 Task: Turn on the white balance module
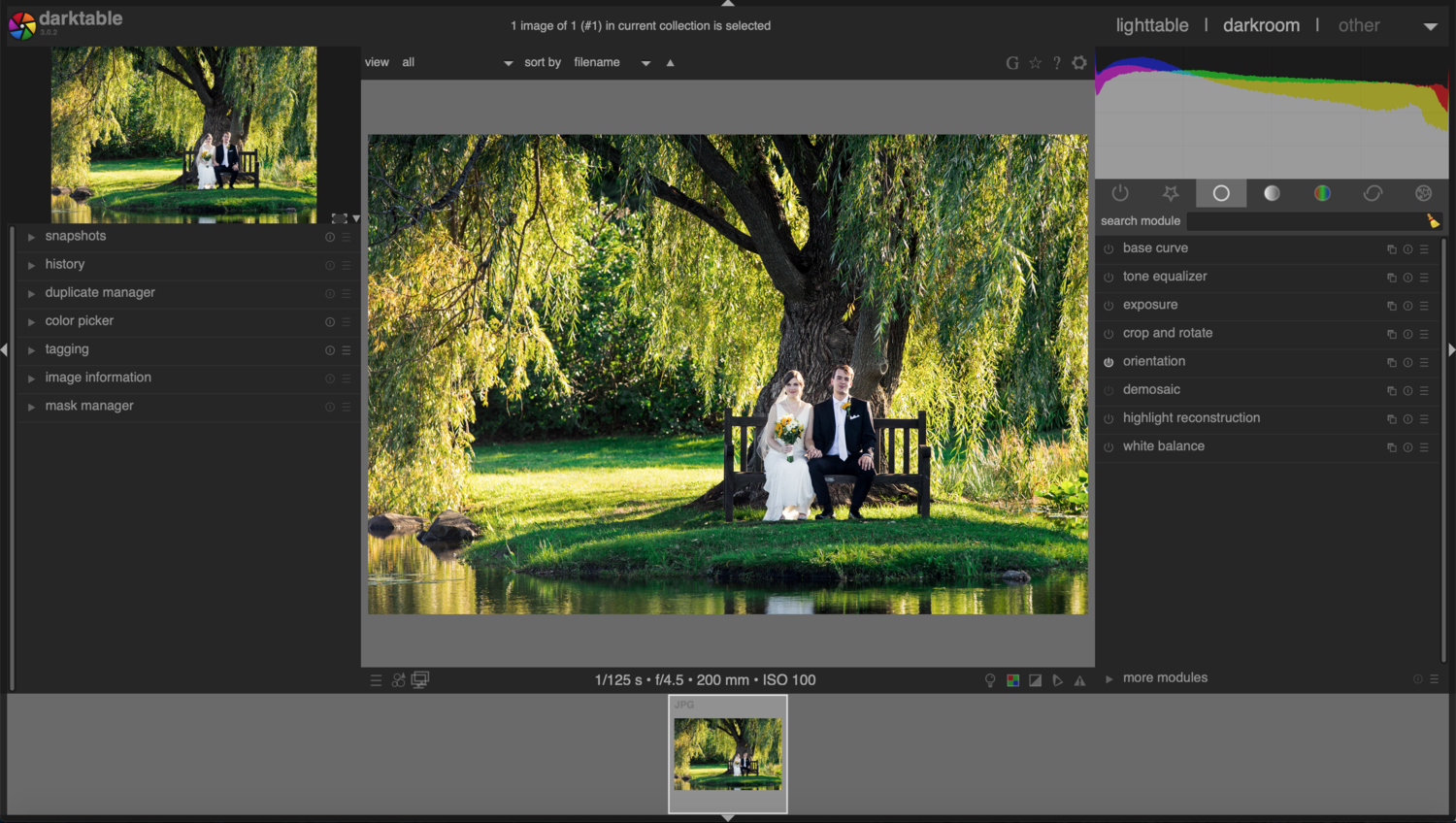pos(1109,447)
